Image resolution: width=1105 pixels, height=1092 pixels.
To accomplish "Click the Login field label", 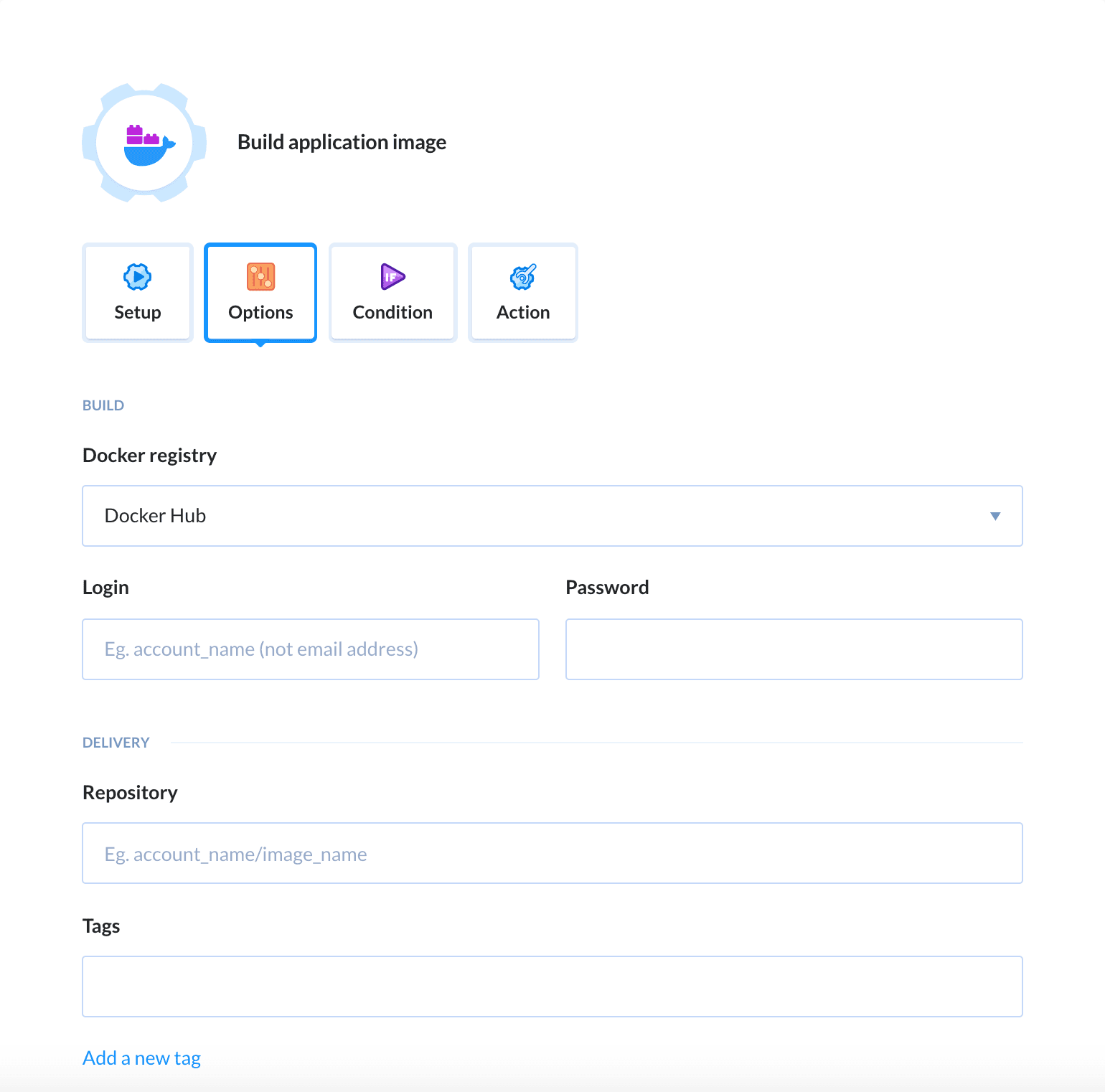I will coord(105,588).
